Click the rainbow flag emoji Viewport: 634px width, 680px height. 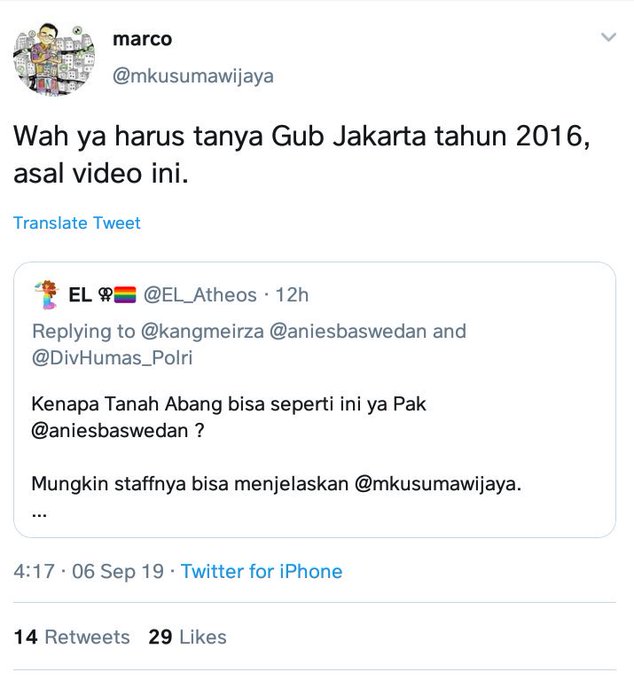[x=125, y=295]
